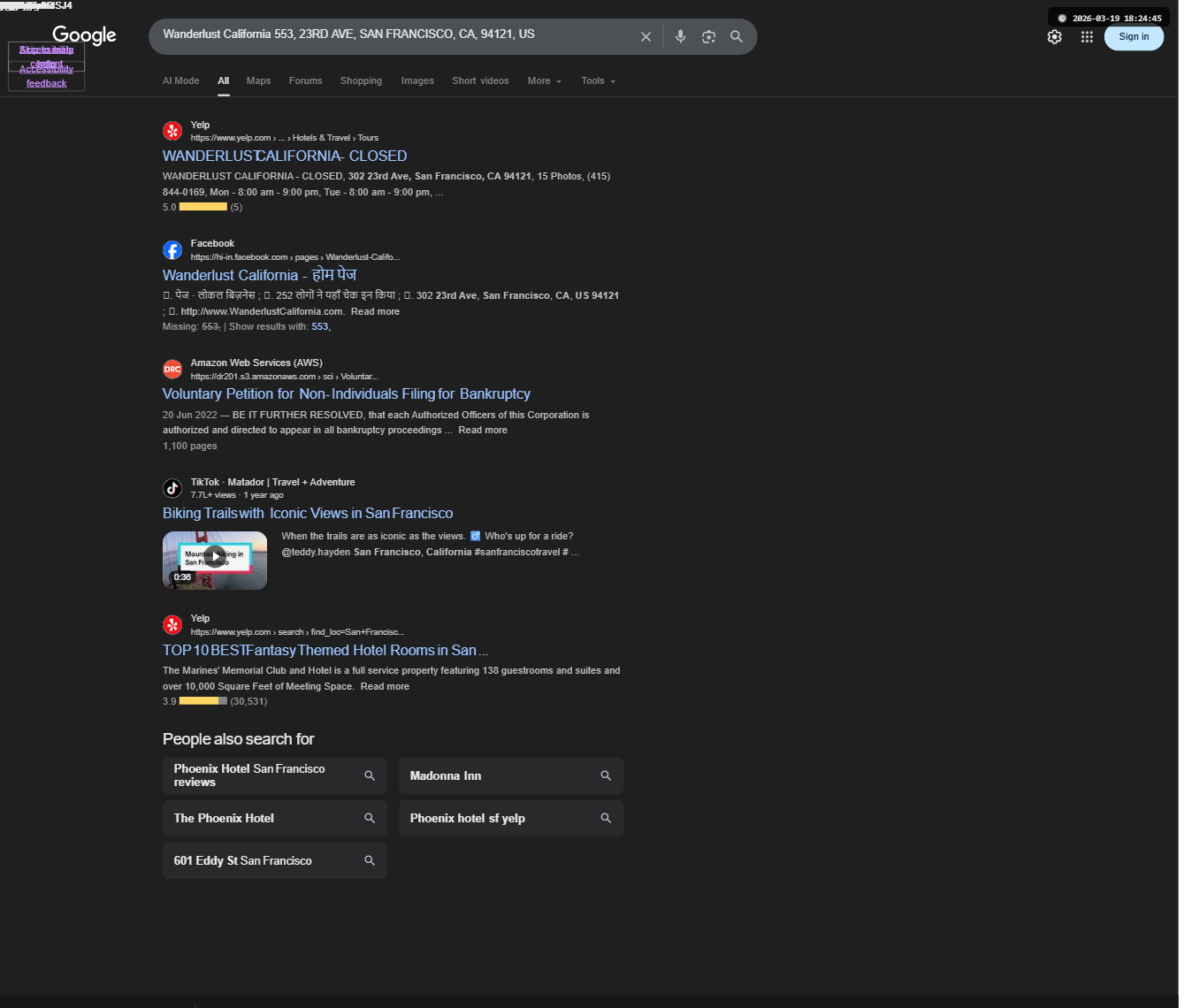This screenshot has width=1192, height=1008.
Task: Click search icon next to Phoenix hotel sf yelp
Action: pyautogui.click(x=606, y=818)
